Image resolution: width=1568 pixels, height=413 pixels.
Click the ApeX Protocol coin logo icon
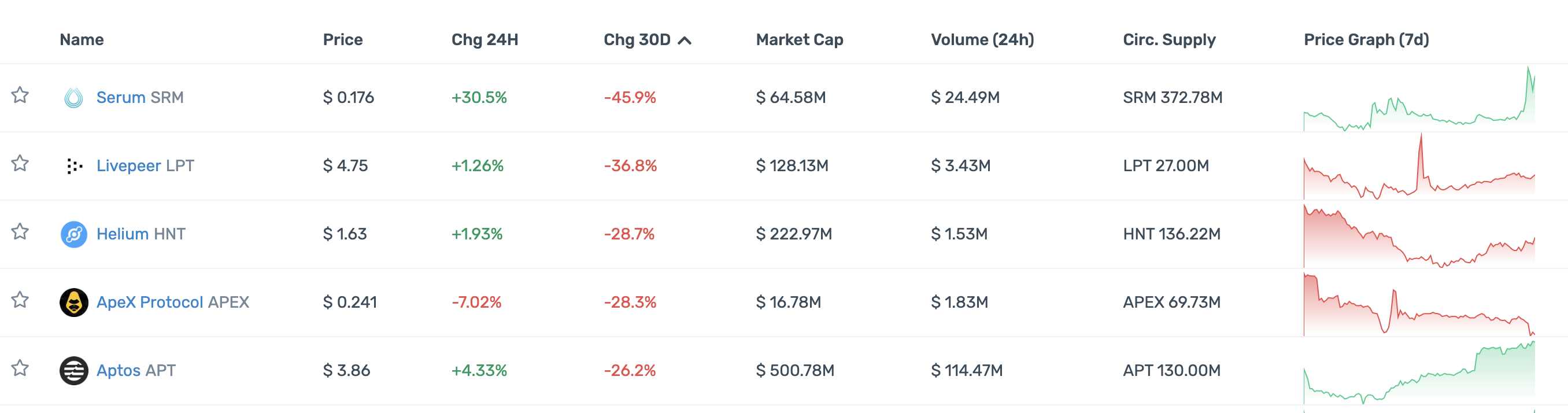point(73,302)
